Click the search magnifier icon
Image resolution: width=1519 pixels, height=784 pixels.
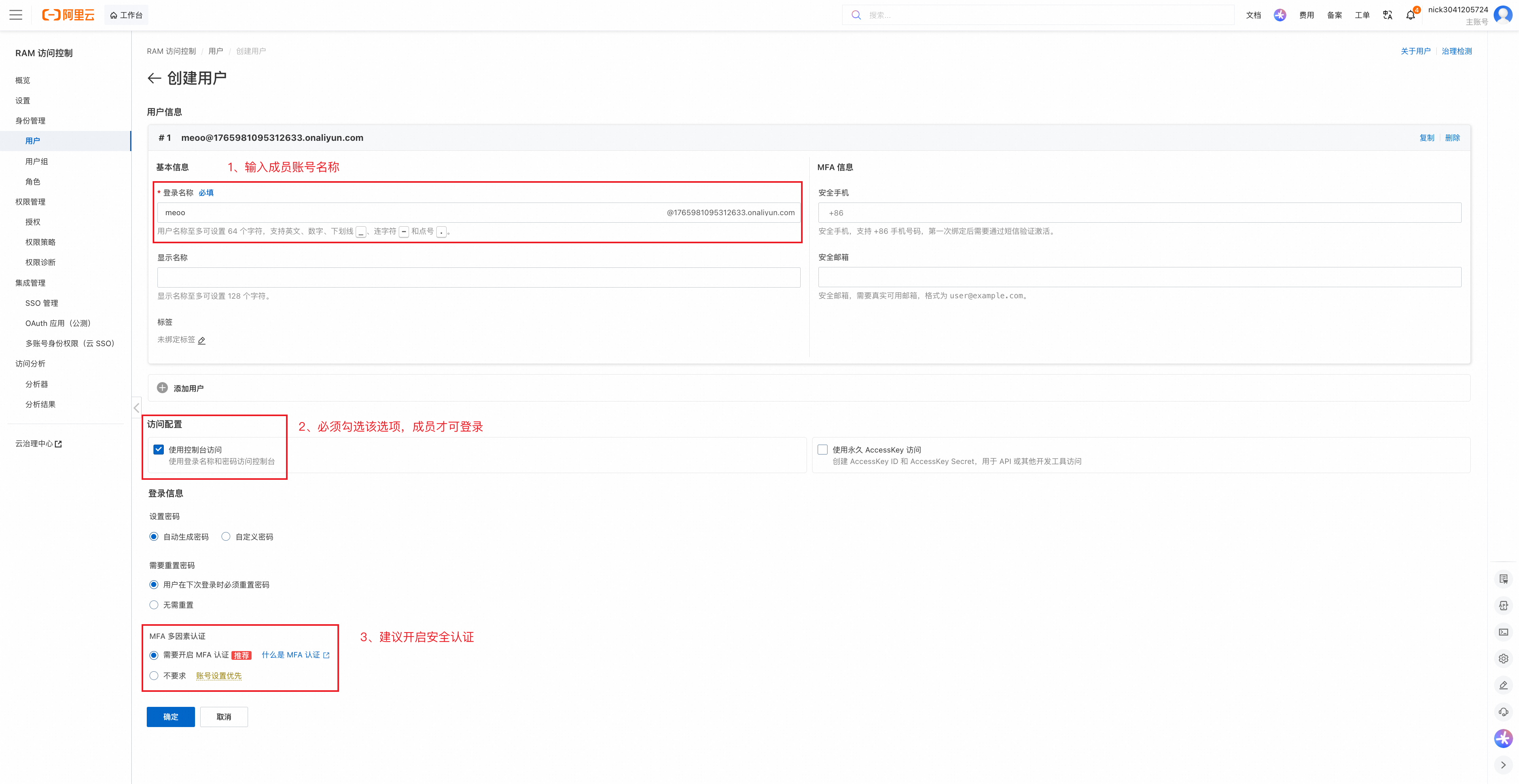(856, 15)
